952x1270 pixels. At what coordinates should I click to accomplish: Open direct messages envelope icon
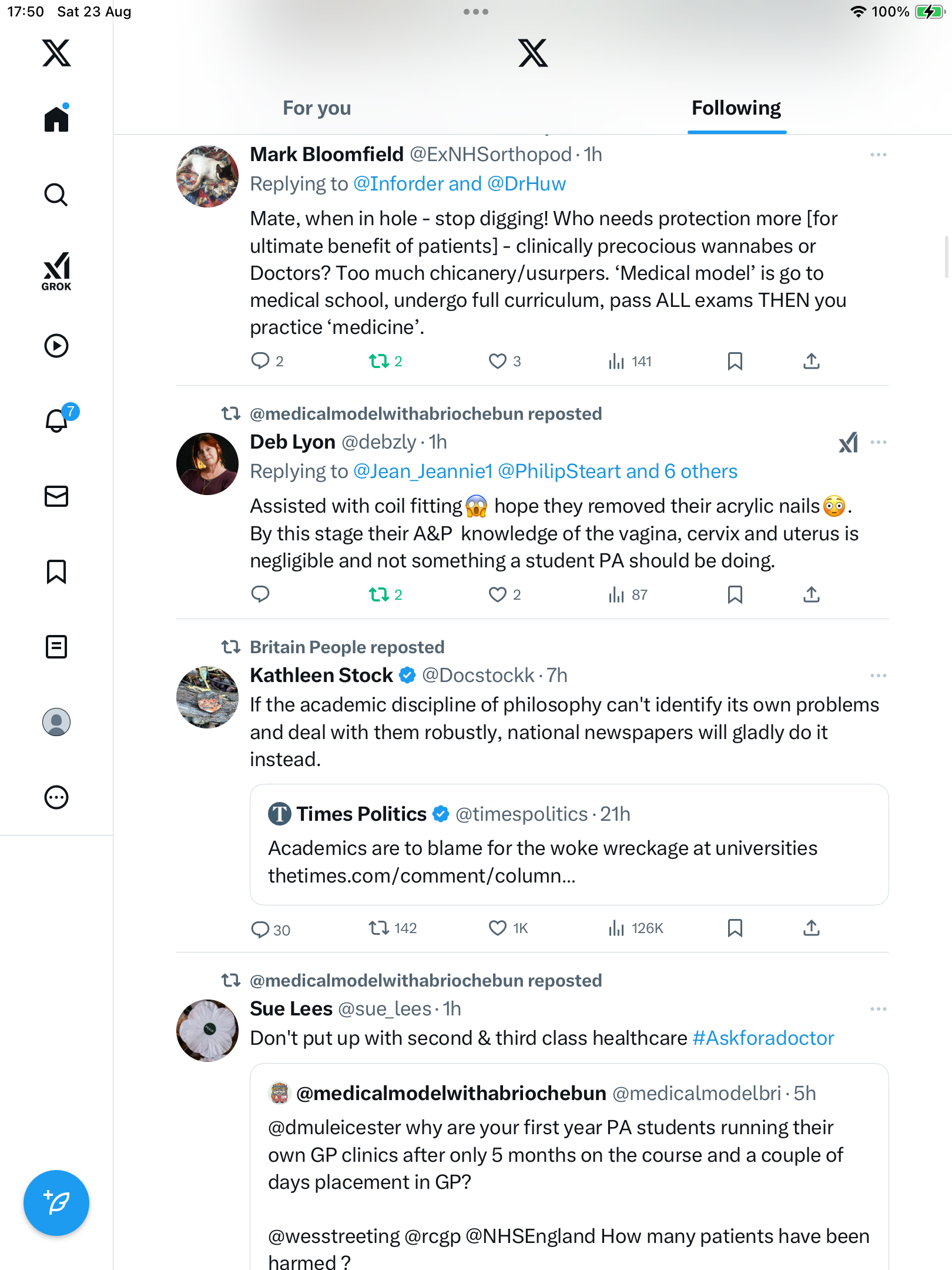56,496
